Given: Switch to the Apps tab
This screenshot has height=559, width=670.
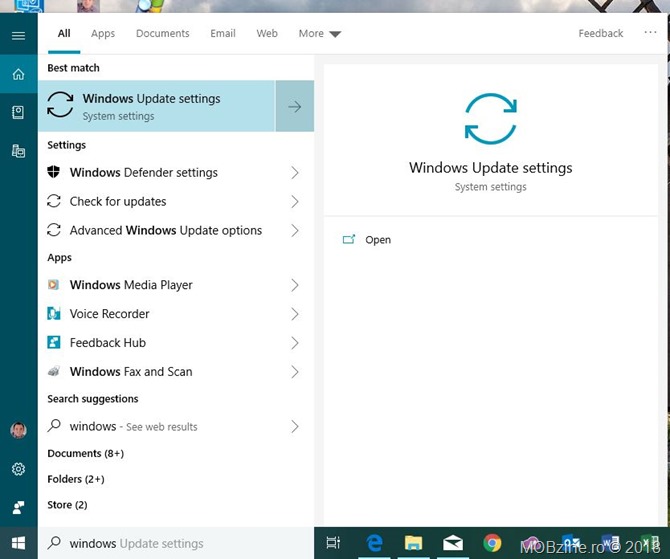Looking at the screenshot, I should 103,33.
